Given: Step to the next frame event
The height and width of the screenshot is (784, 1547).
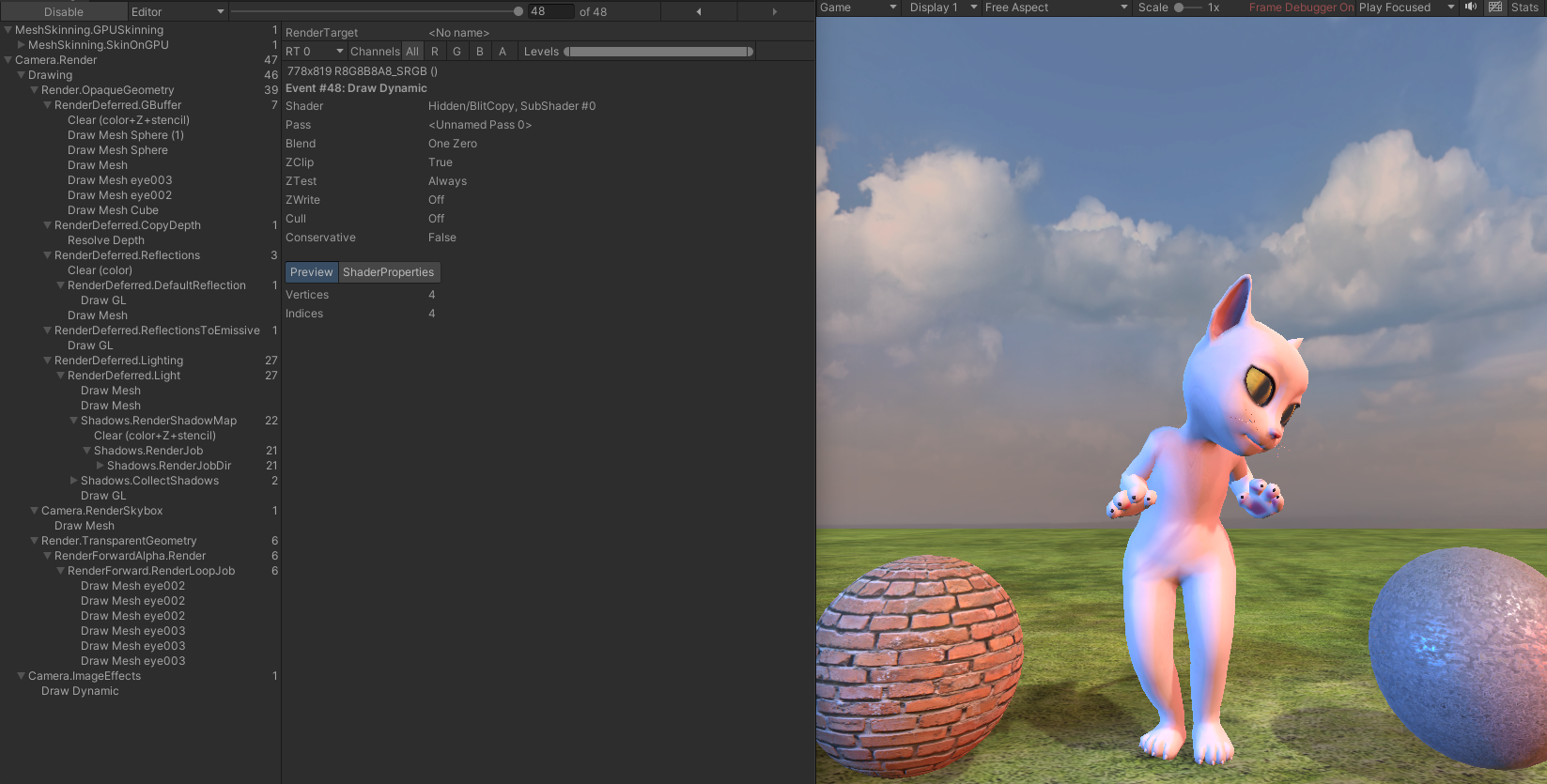Looking at the screenshot, I should pos(775,11).
